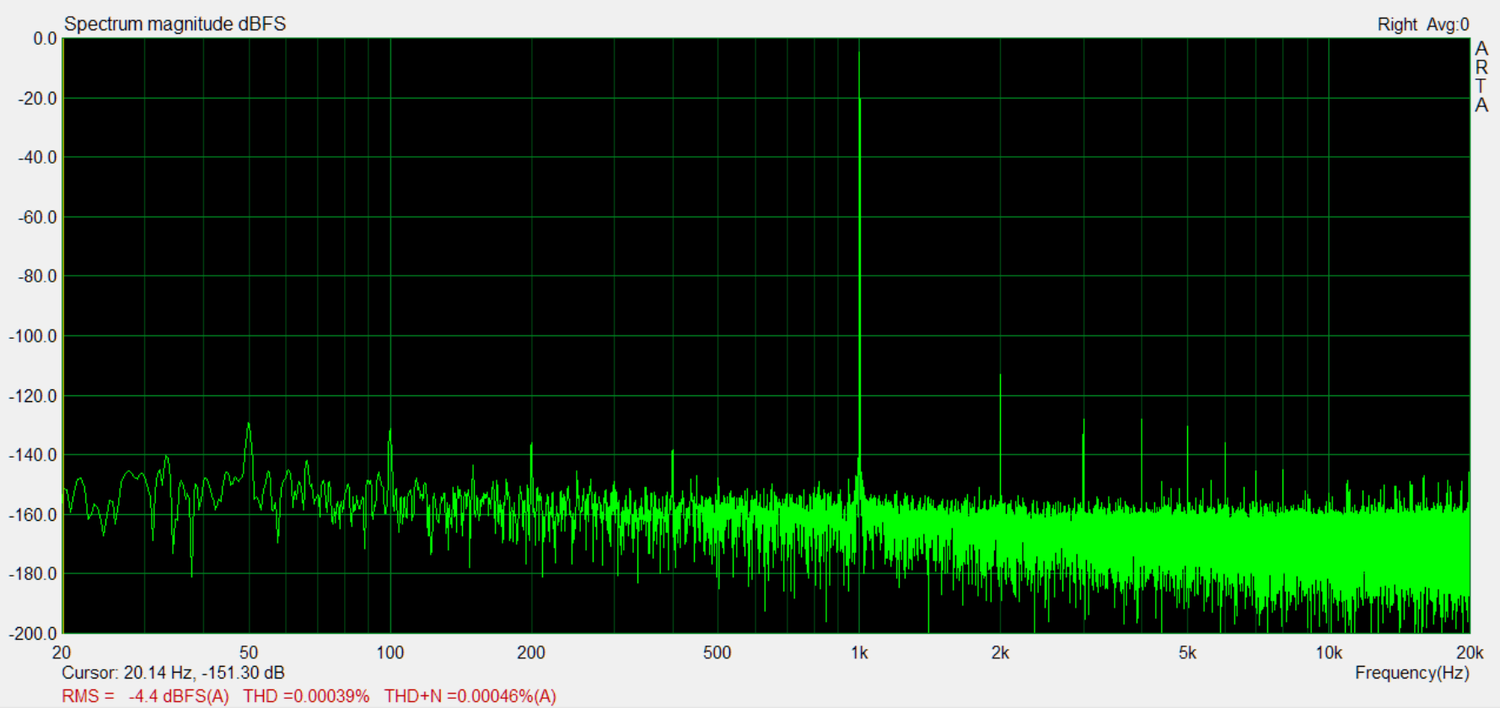Click the '0.0' magnitude axis label
The height and width of the screenshot is (708, 1500).
(x=44, y=39)
